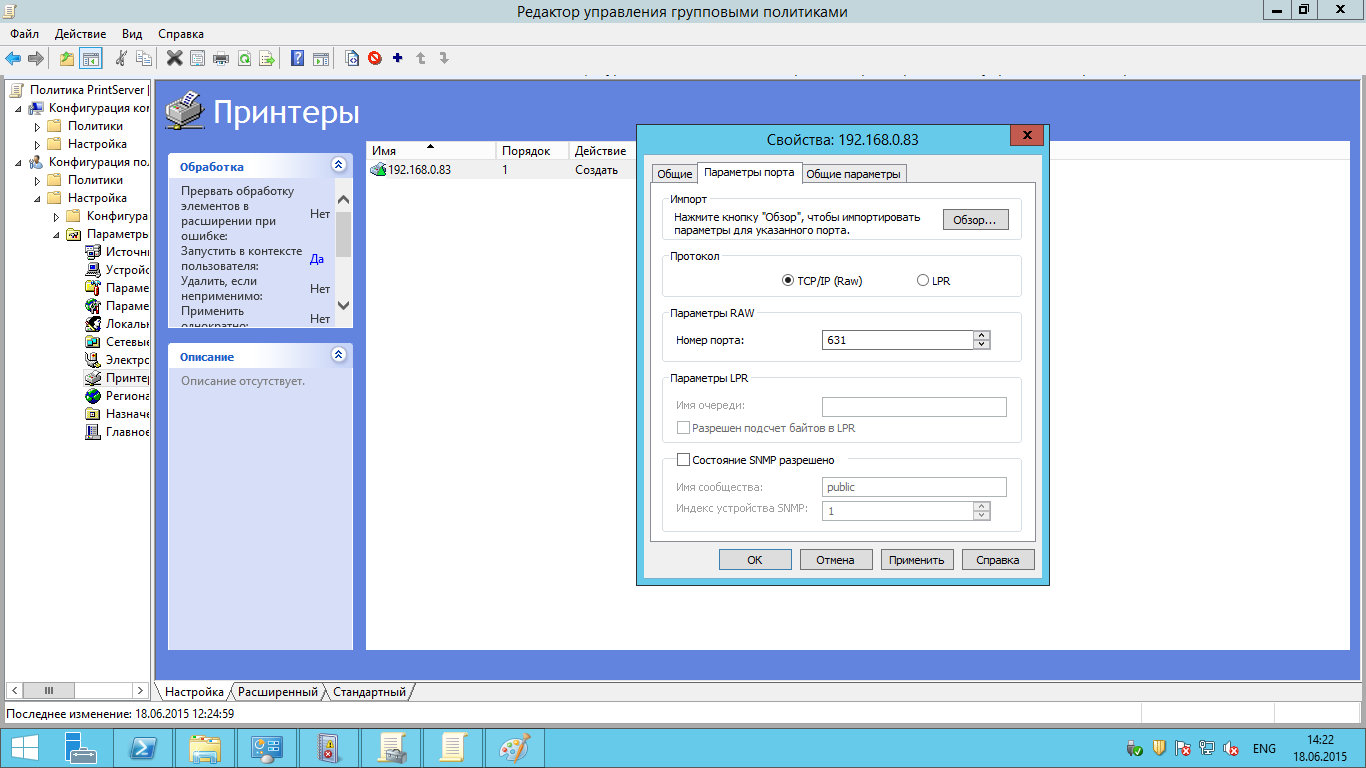Expand the Конфигура folder under user Настройка
Image resolution: width=1366 pixels, height=768 pixels.
pos(56,216)
